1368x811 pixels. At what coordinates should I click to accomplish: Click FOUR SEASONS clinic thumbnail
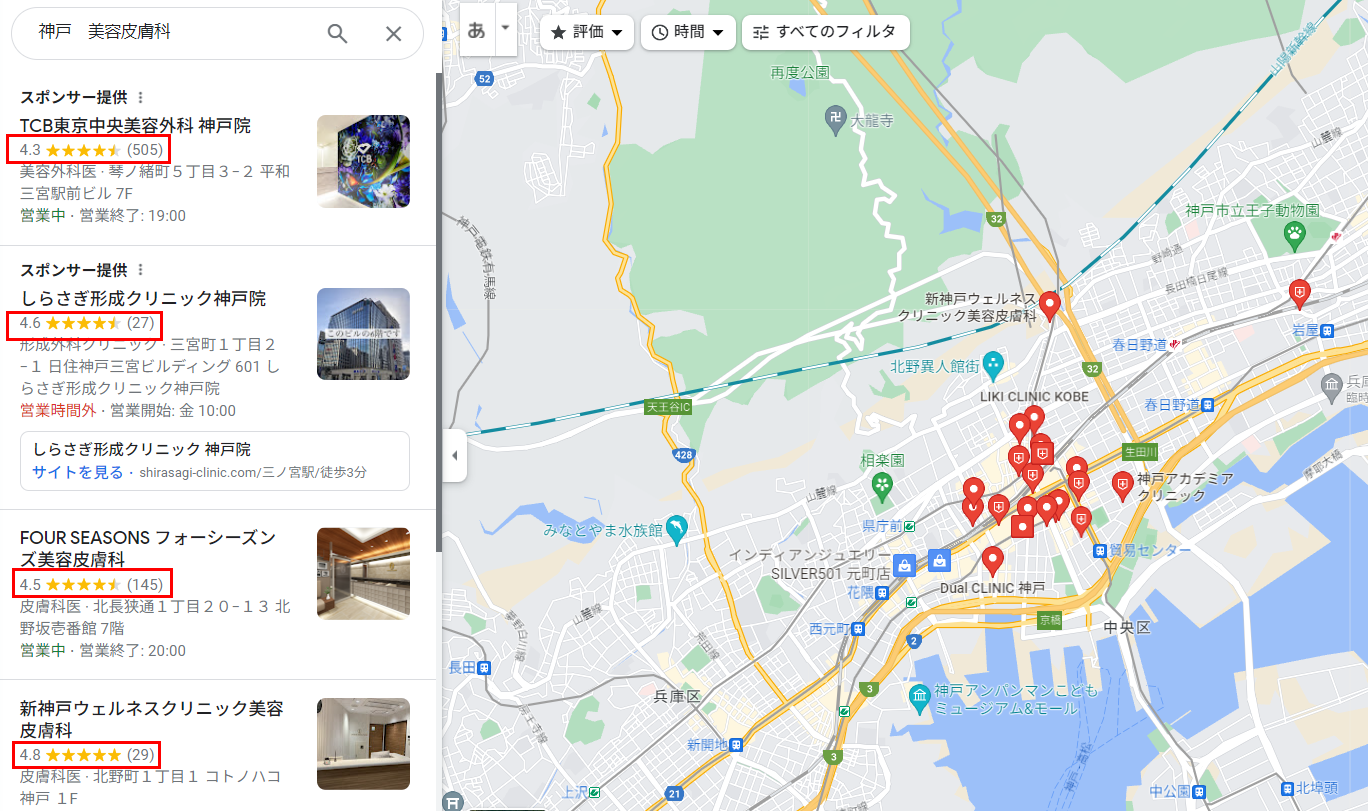(363, 574)
